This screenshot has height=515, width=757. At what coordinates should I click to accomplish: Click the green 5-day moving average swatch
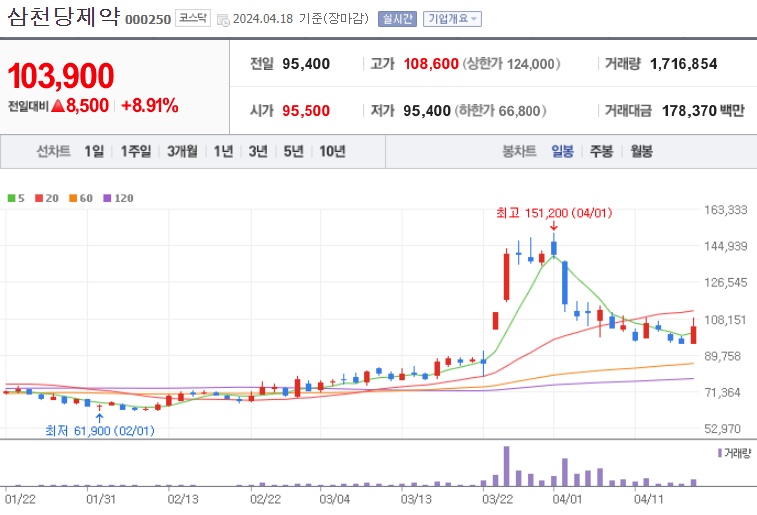tap(12, 198)
